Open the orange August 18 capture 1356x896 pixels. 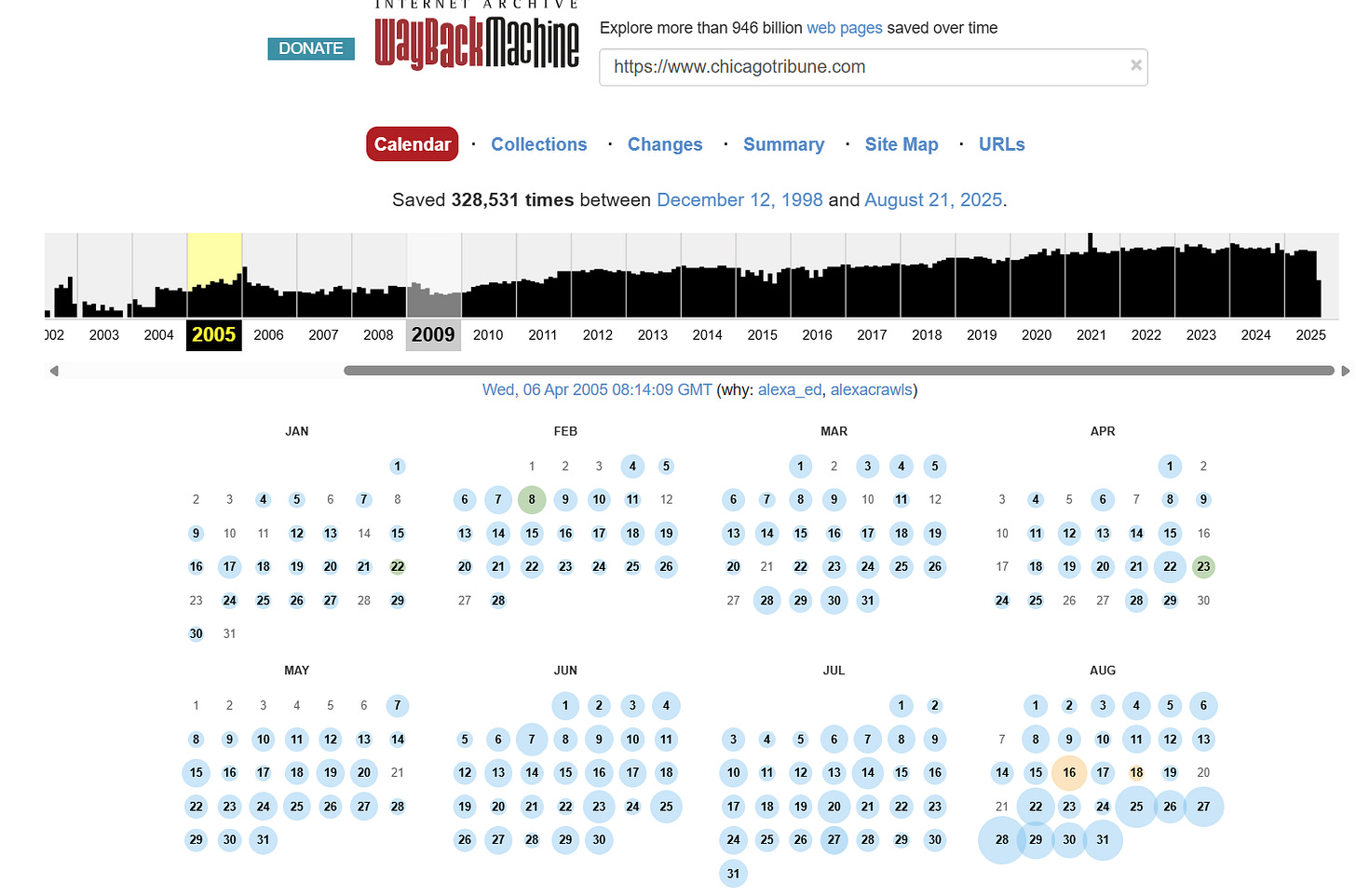pos(1136,773)
